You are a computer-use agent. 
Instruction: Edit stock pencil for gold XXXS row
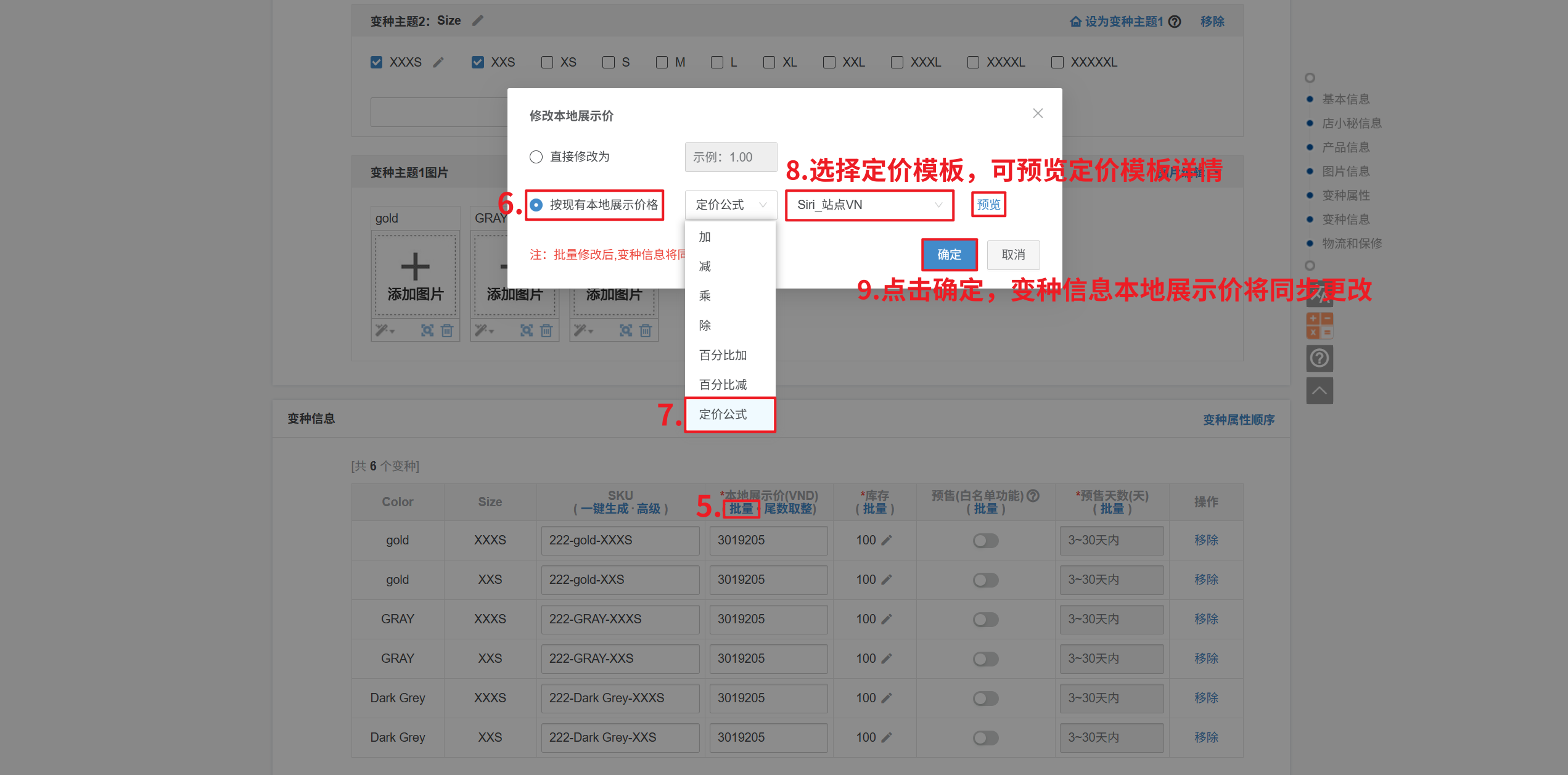887,540
